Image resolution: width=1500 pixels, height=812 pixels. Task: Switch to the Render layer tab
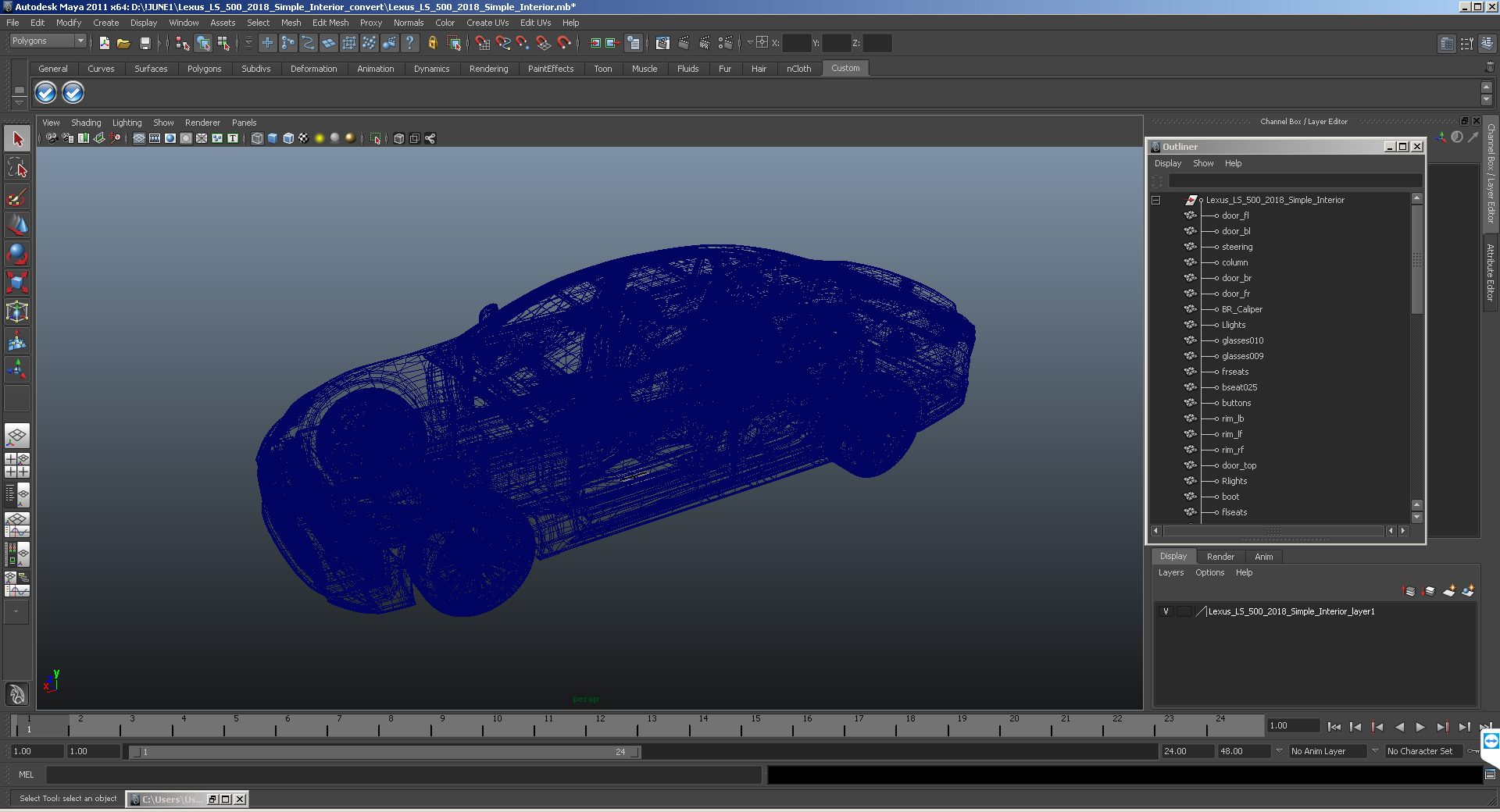click(x=1220, y=557)
